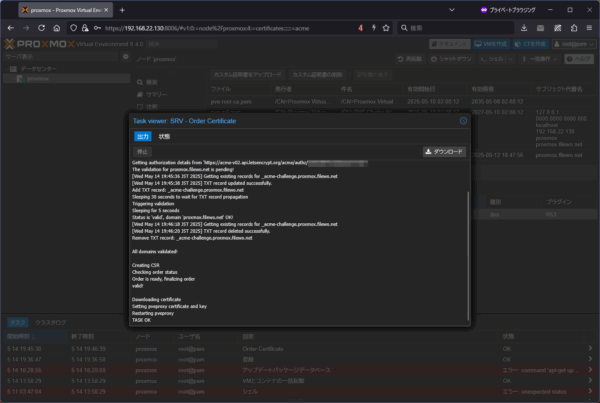
Task: Click the ヘルプ help button
Action: 579,59
